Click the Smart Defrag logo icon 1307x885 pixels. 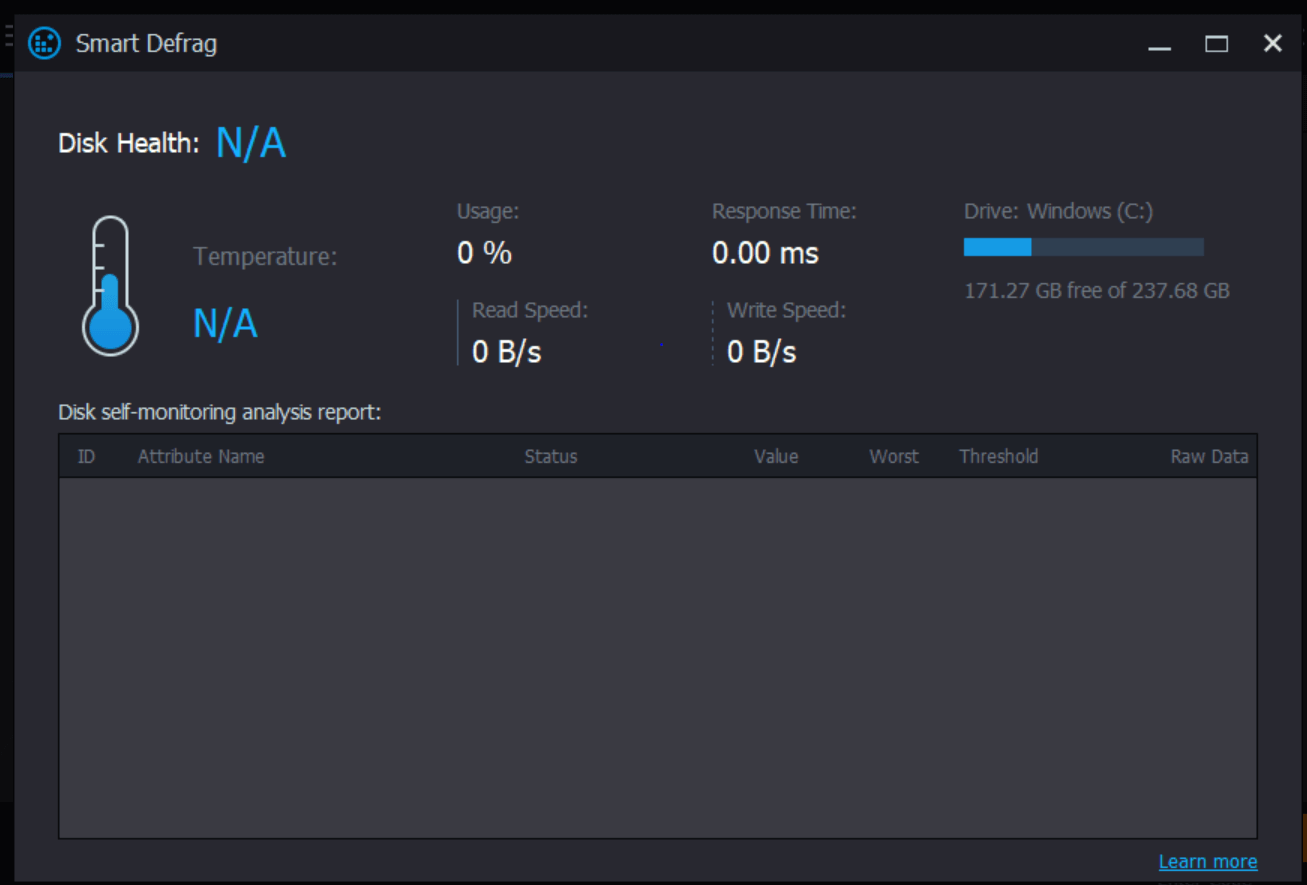44,43
